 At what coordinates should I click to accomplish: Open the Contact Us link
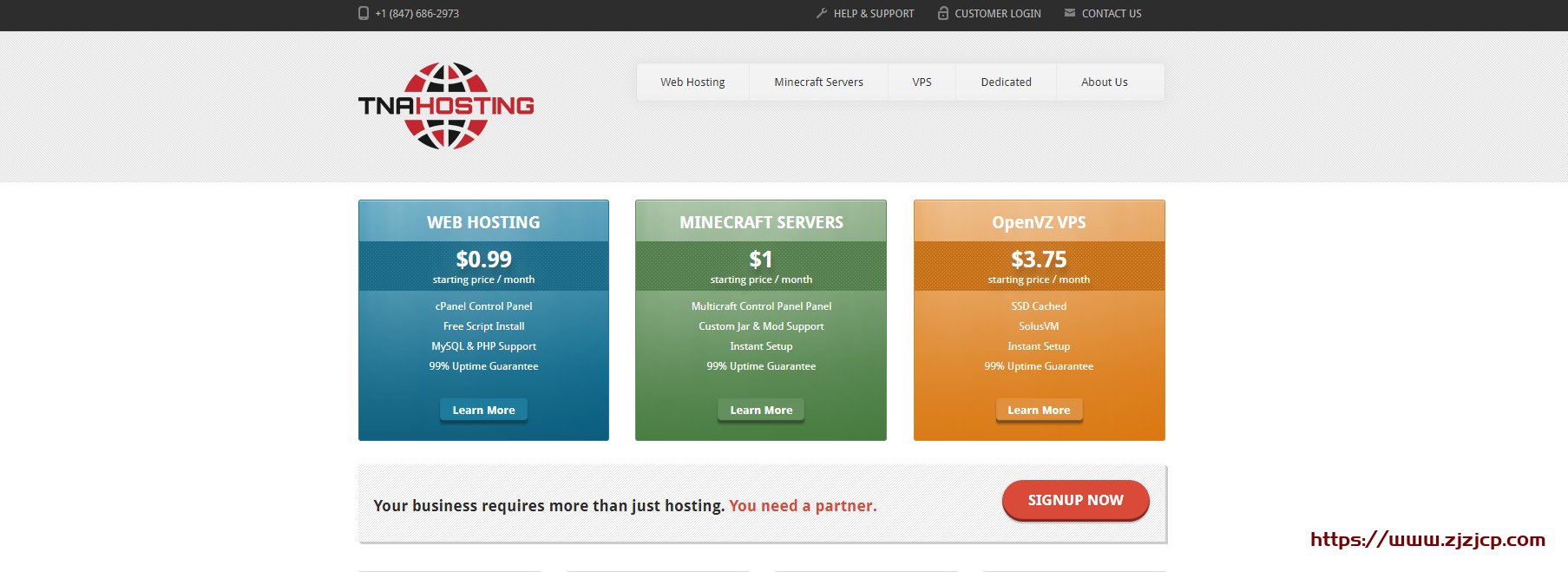click(1112, 14)
